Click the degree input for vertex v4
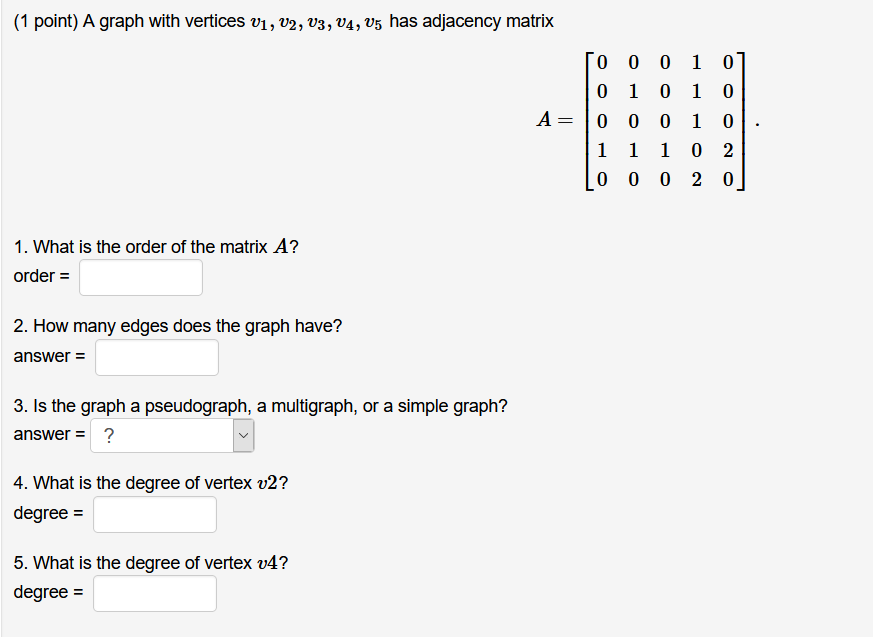 tap(154, 592)
